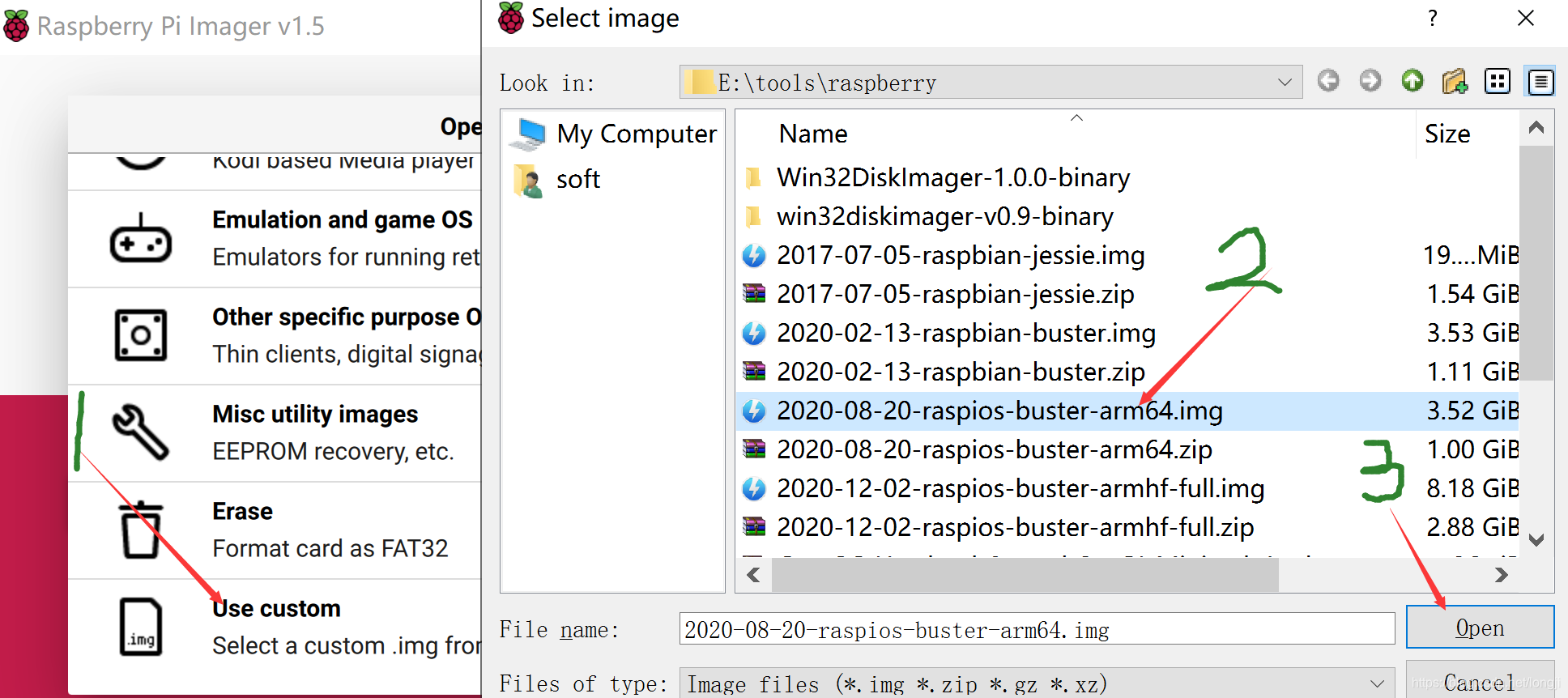Click the Back navigation arrow icon
Viewport: 1568px width, 698px height.
[1328, 81]
